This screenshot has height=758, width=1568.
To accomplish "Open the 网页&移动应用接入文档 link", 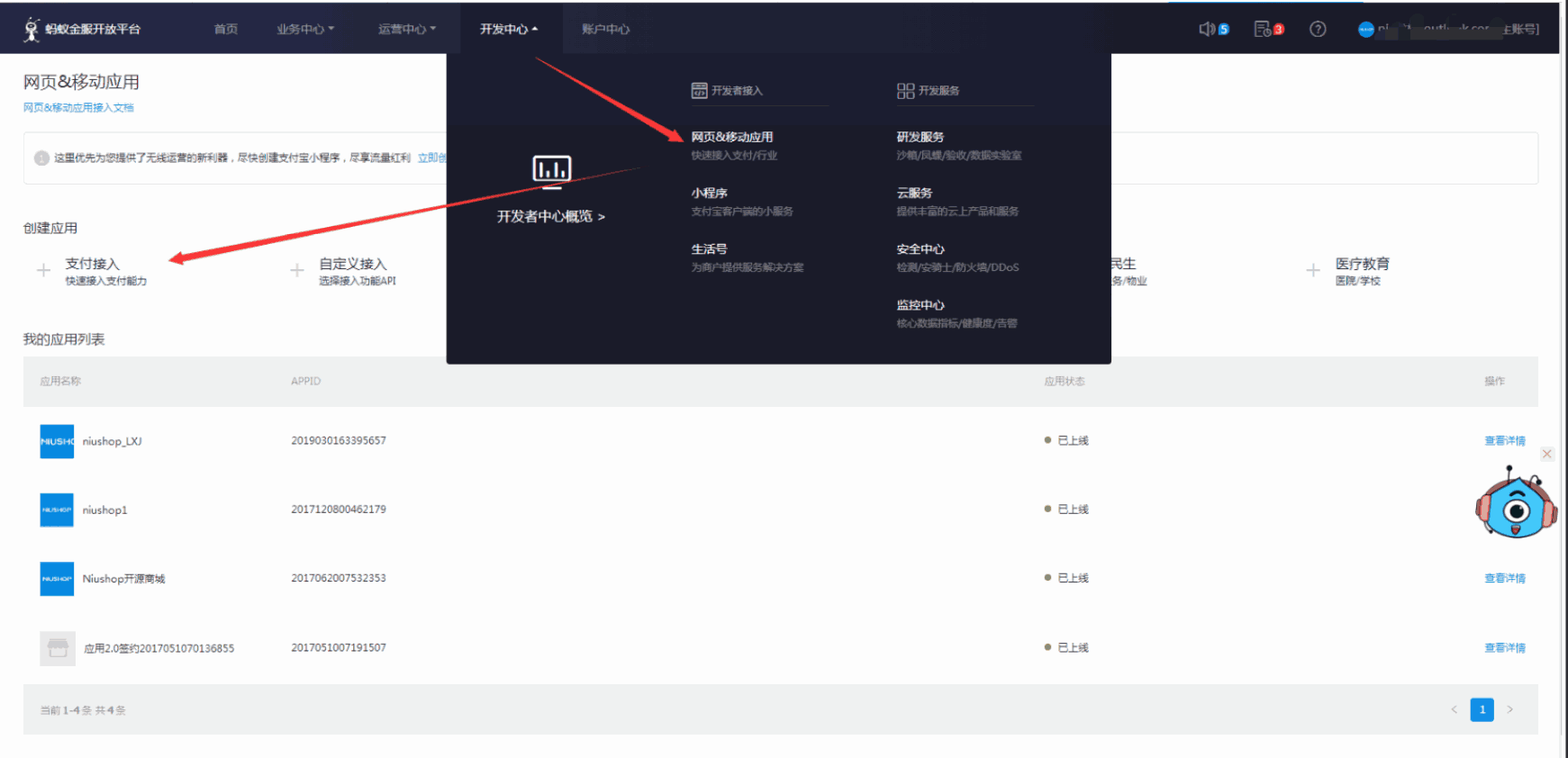I will (x=78, y=107).
